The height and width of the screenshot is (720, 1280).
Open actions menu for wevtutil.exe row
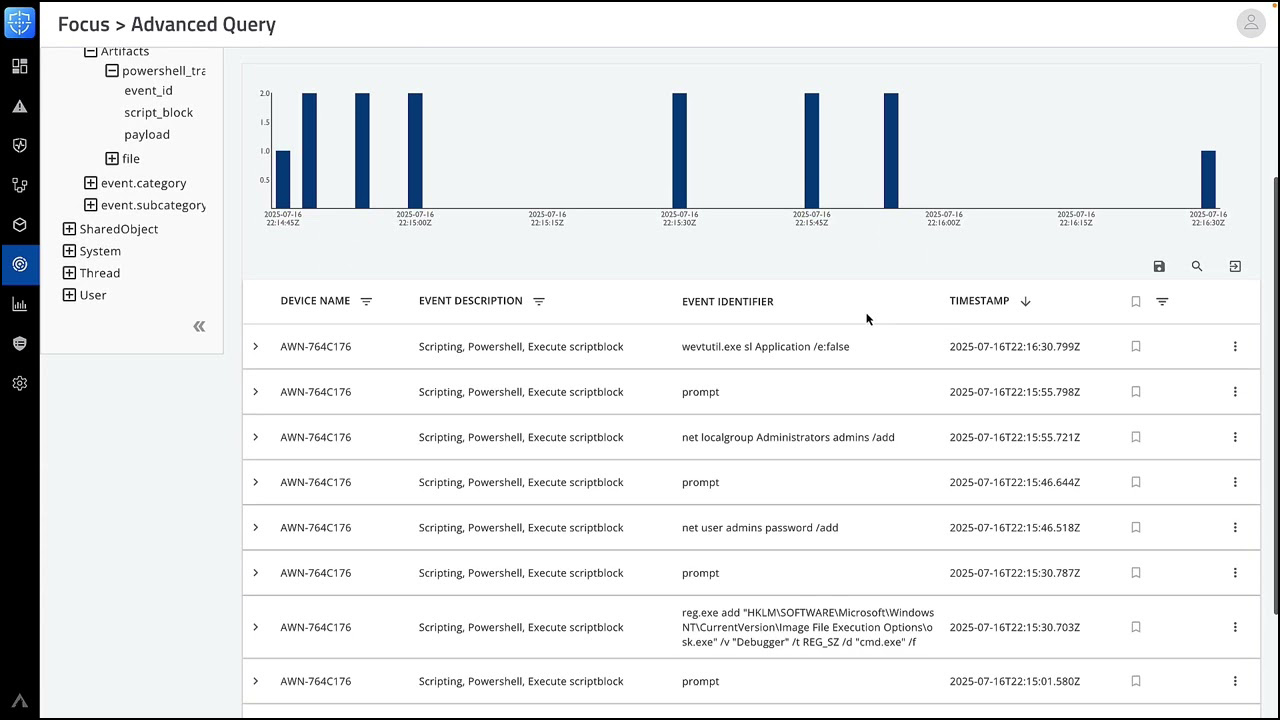point(1235,347)
